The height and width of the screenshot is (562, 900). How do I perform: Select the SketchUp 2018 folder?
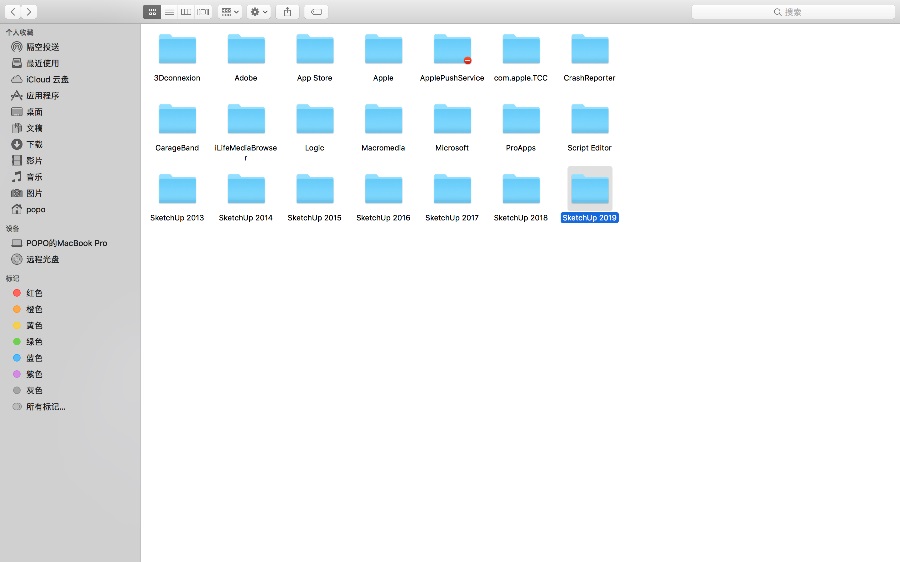click(x=521, y=189)
